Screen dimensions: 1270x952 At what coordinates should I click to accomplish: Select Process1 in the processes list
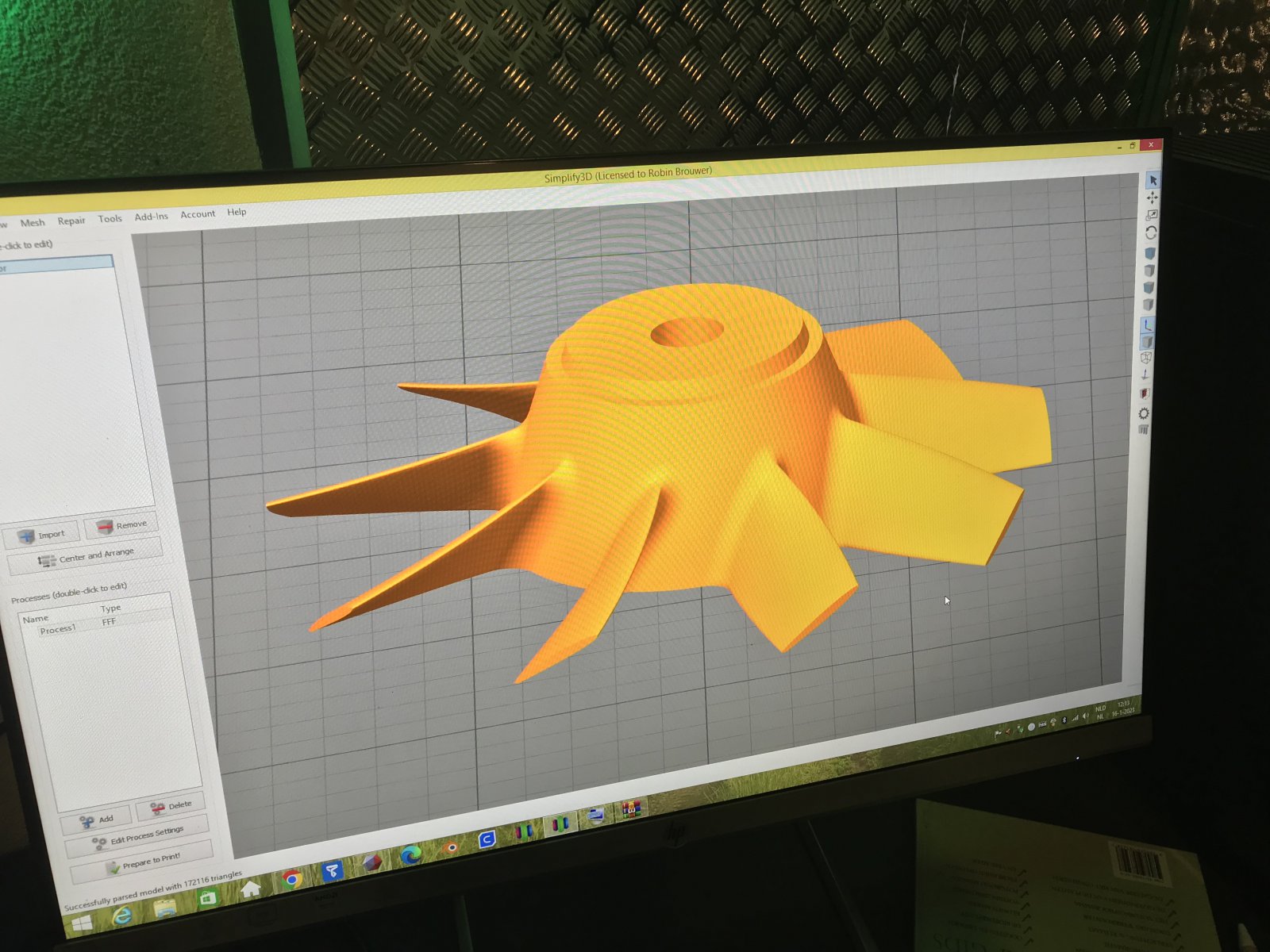pos(57,630)
